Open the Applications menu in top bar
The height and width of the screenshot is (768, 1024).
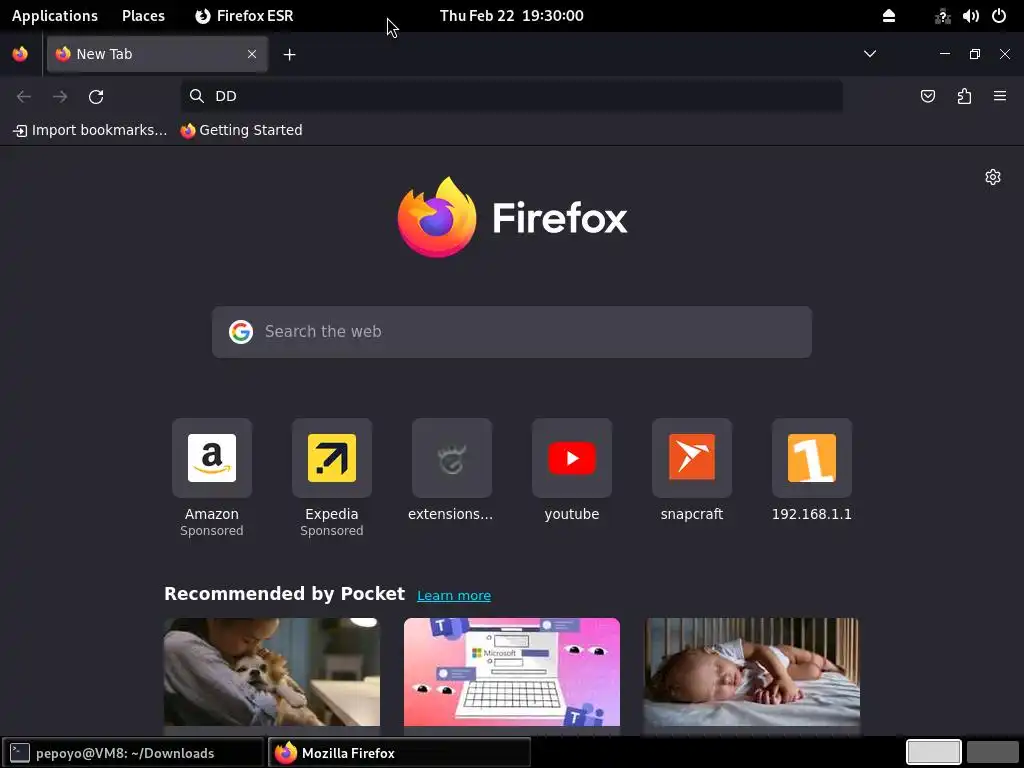[x=55, y=16]
